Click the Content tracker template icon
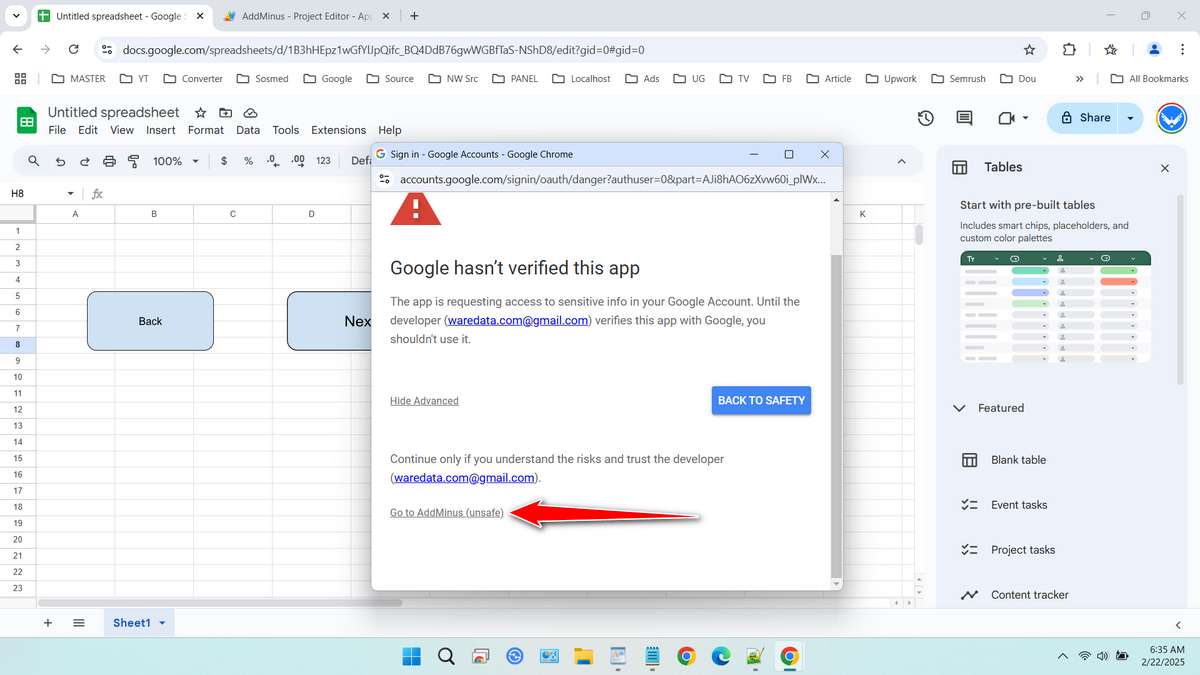This screenshot has width=1200, height=675. tap(969, 594)
